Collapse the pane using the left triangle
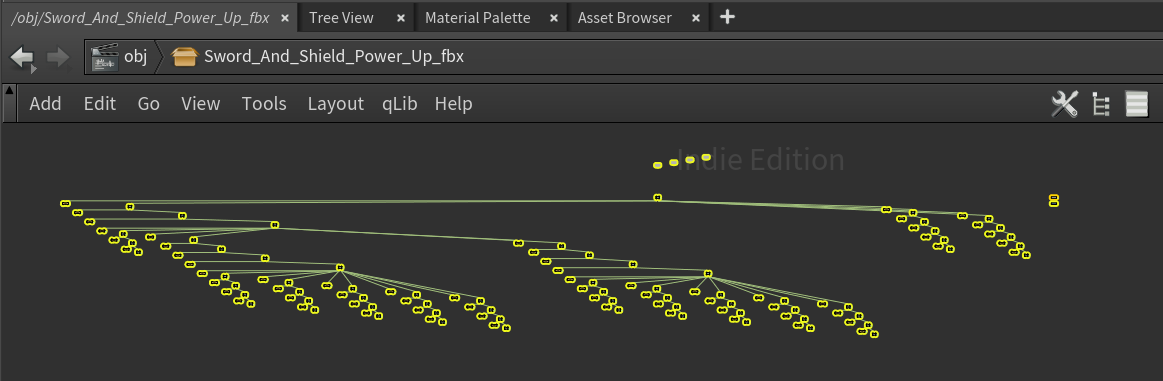1163x381 pixels. 9,91
